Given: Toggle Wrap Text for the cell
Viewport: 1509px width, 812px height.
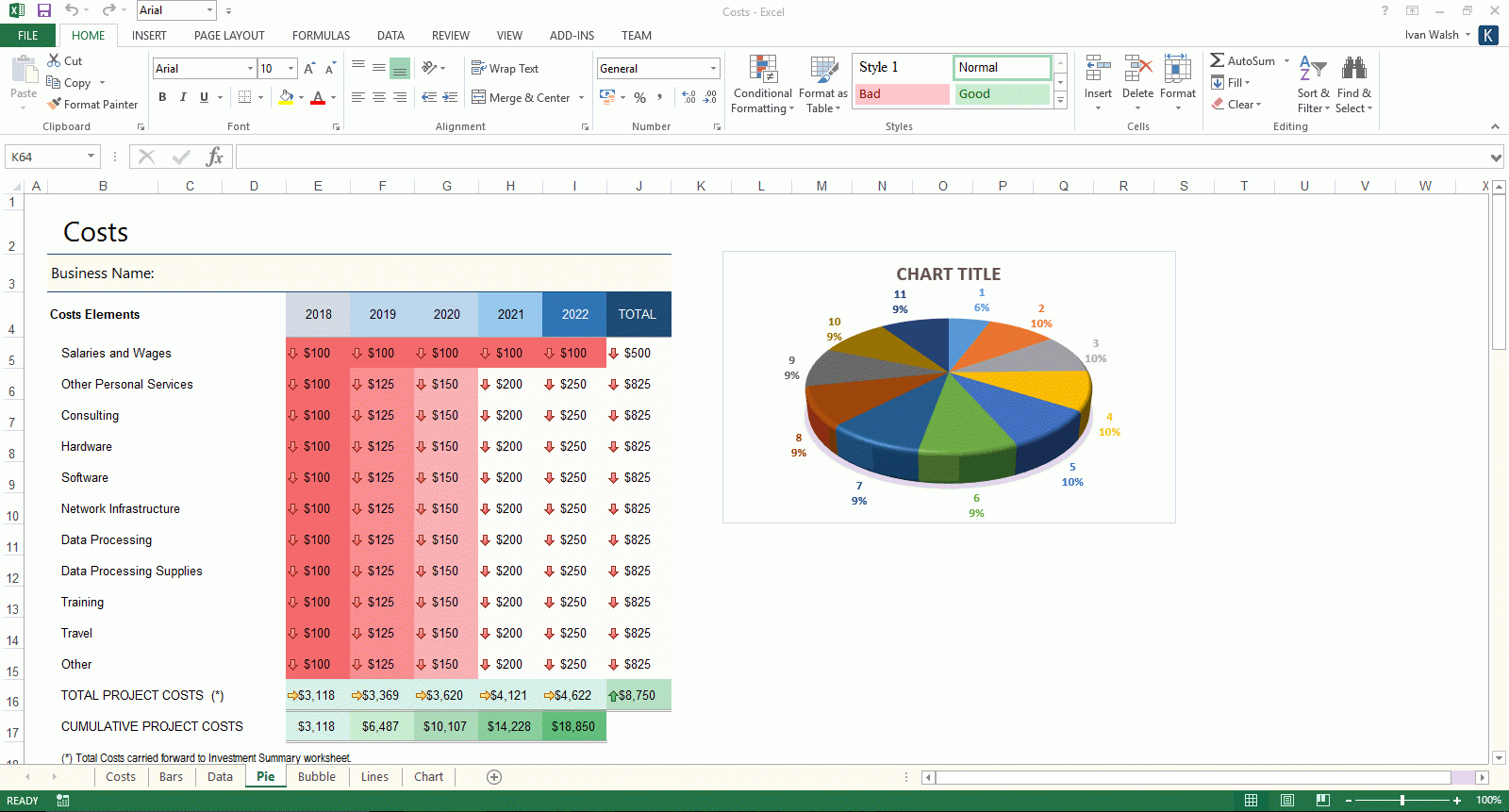Looking at the screenshot, I should (505, 69).
